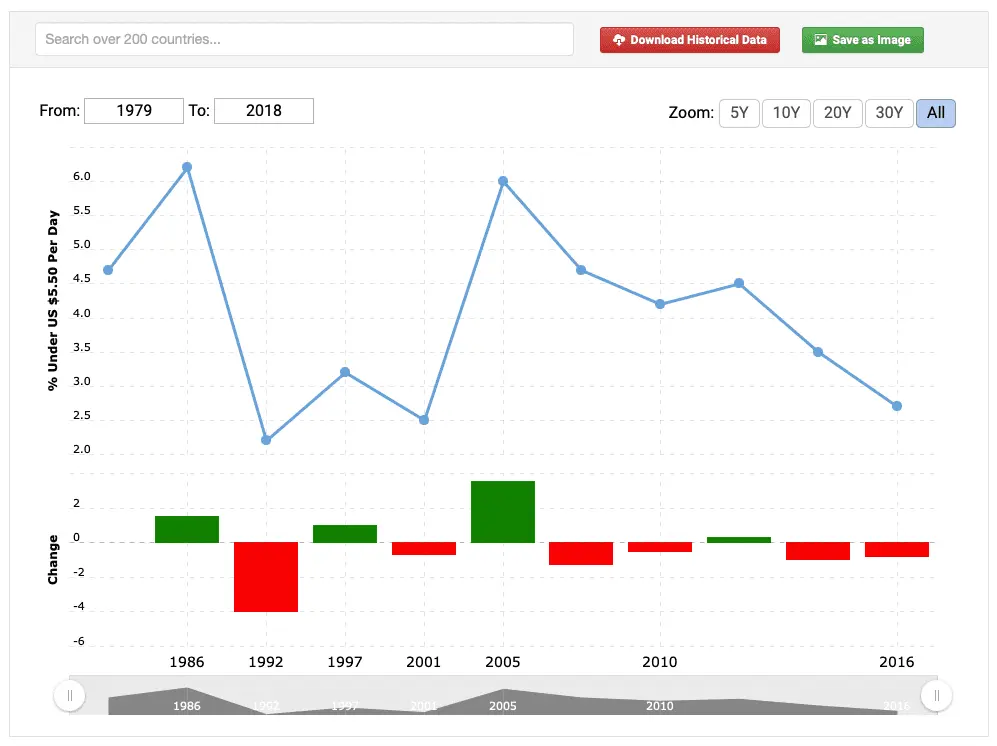
Task: Click the picture icon in Save as Image
Action: [x=820, y=40]
